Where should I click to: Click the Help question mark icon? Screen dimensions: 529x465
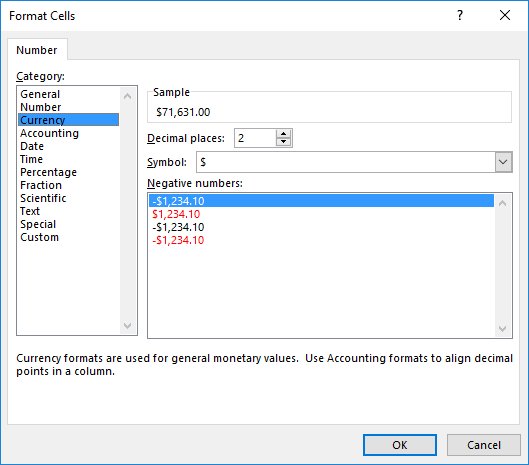[460, 15]
